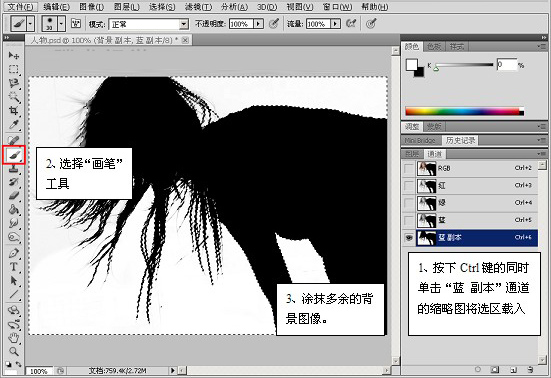Select the 3D Camera Rotate tool
Screen dimensions: 551x378
[x=14, y=324]
